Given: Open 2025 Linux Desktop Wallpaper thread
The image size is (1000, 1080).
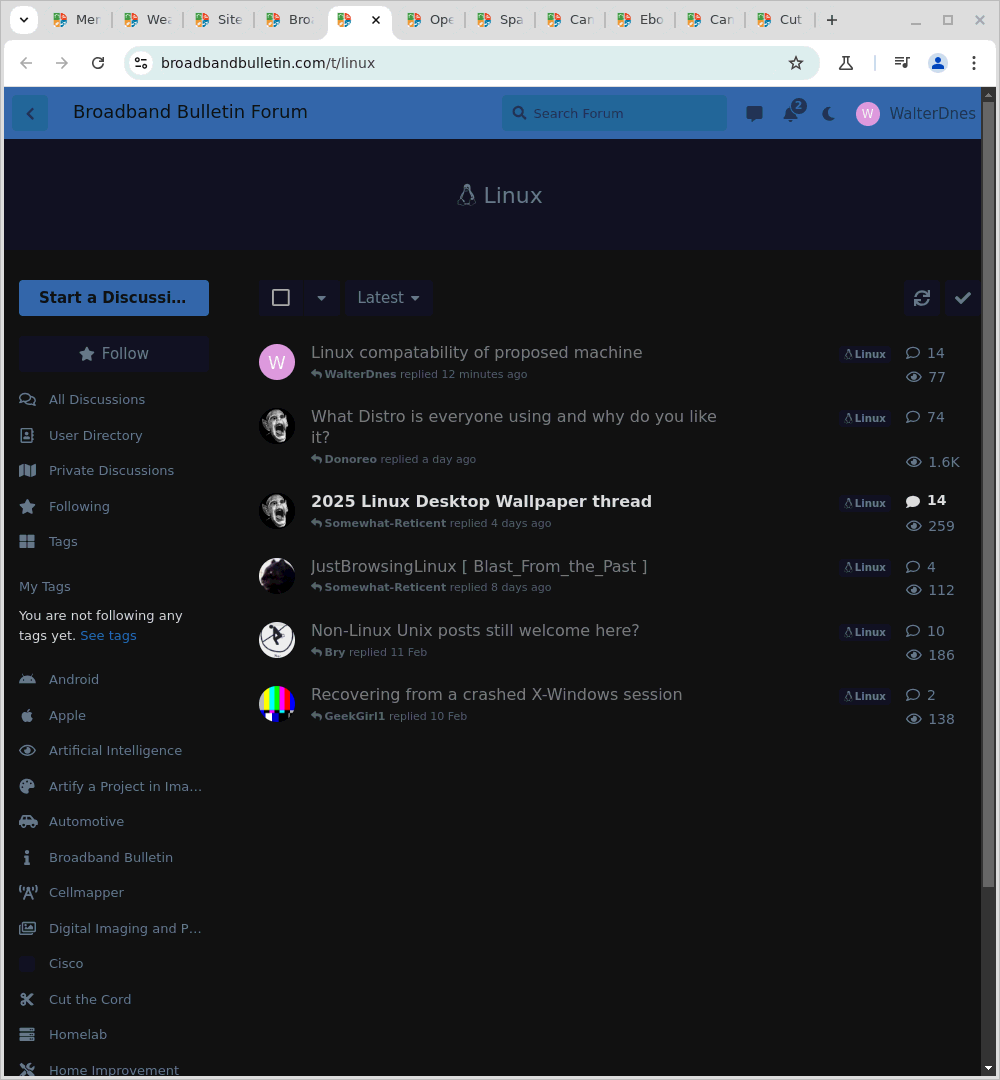Looking at the screenshot, I should tap(481, 501).
